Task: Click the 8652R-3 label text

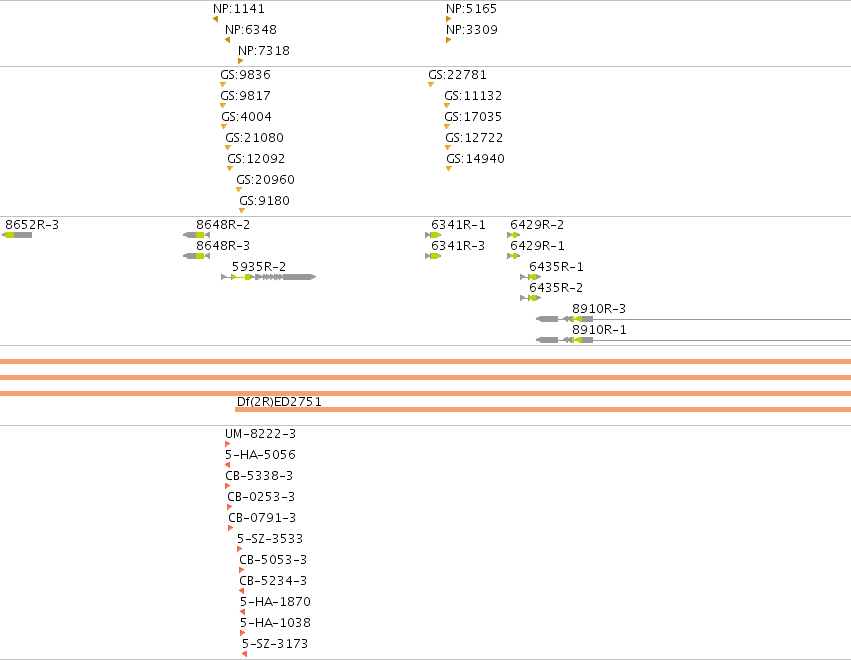Action: click(x=32, y=225)
